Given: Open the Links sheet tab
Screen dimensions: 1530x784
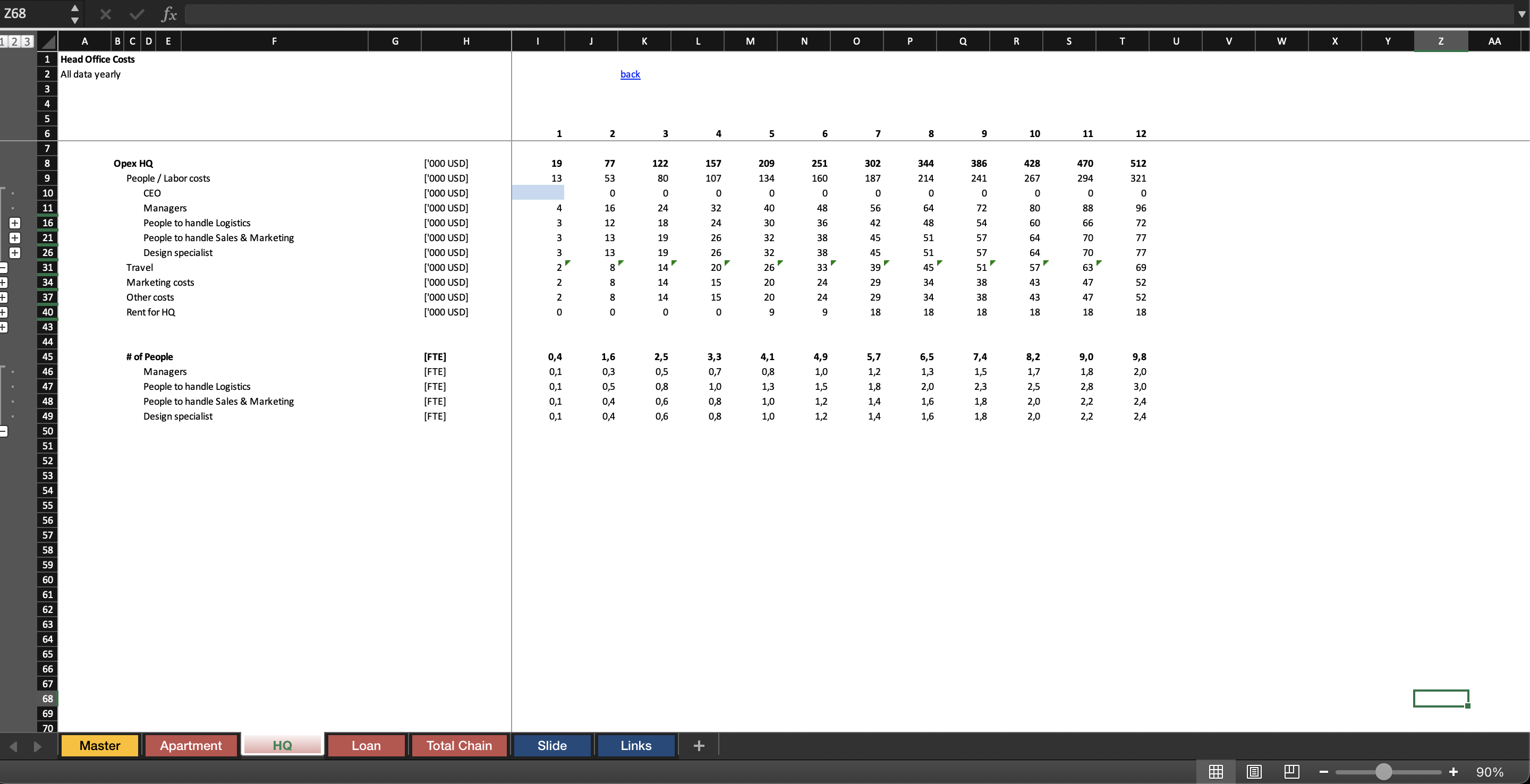Looking at the screenshot, I should tap(636, 745).
